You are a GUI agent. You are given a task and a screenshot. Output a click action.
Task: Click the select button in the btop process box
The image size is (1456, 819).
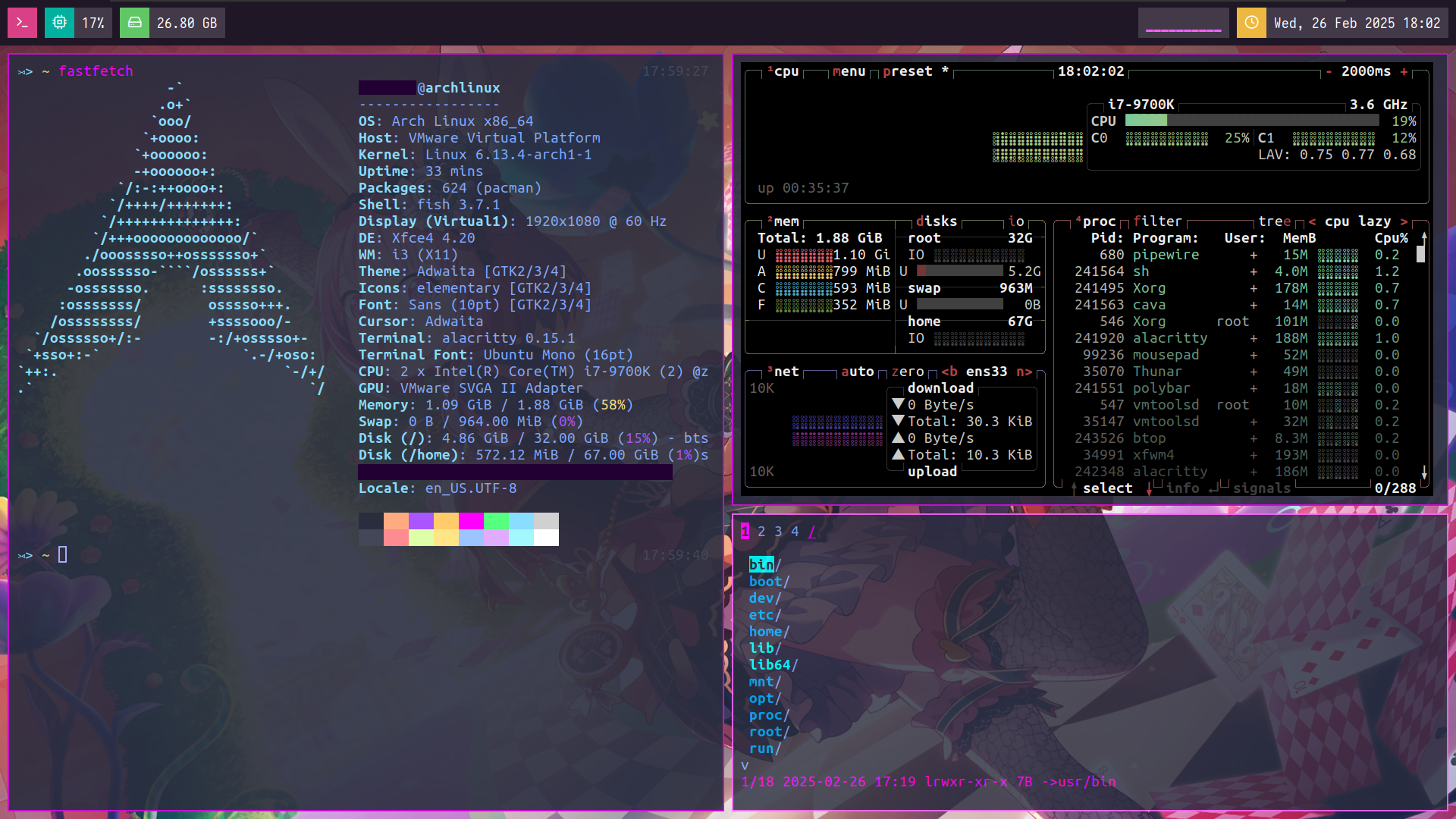coord(1107,488)
